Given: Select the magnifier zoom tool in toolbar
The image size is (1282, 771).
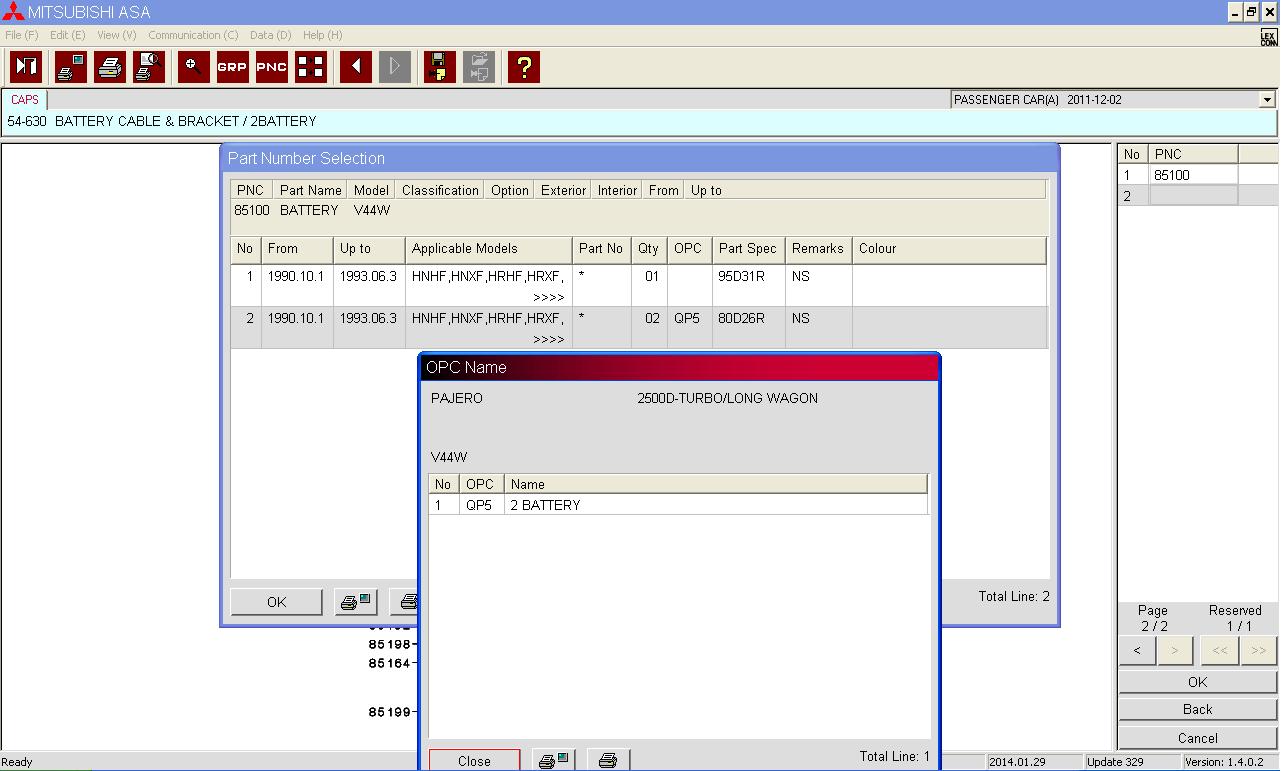Looking at the screenshot, I should click(192, 67).
